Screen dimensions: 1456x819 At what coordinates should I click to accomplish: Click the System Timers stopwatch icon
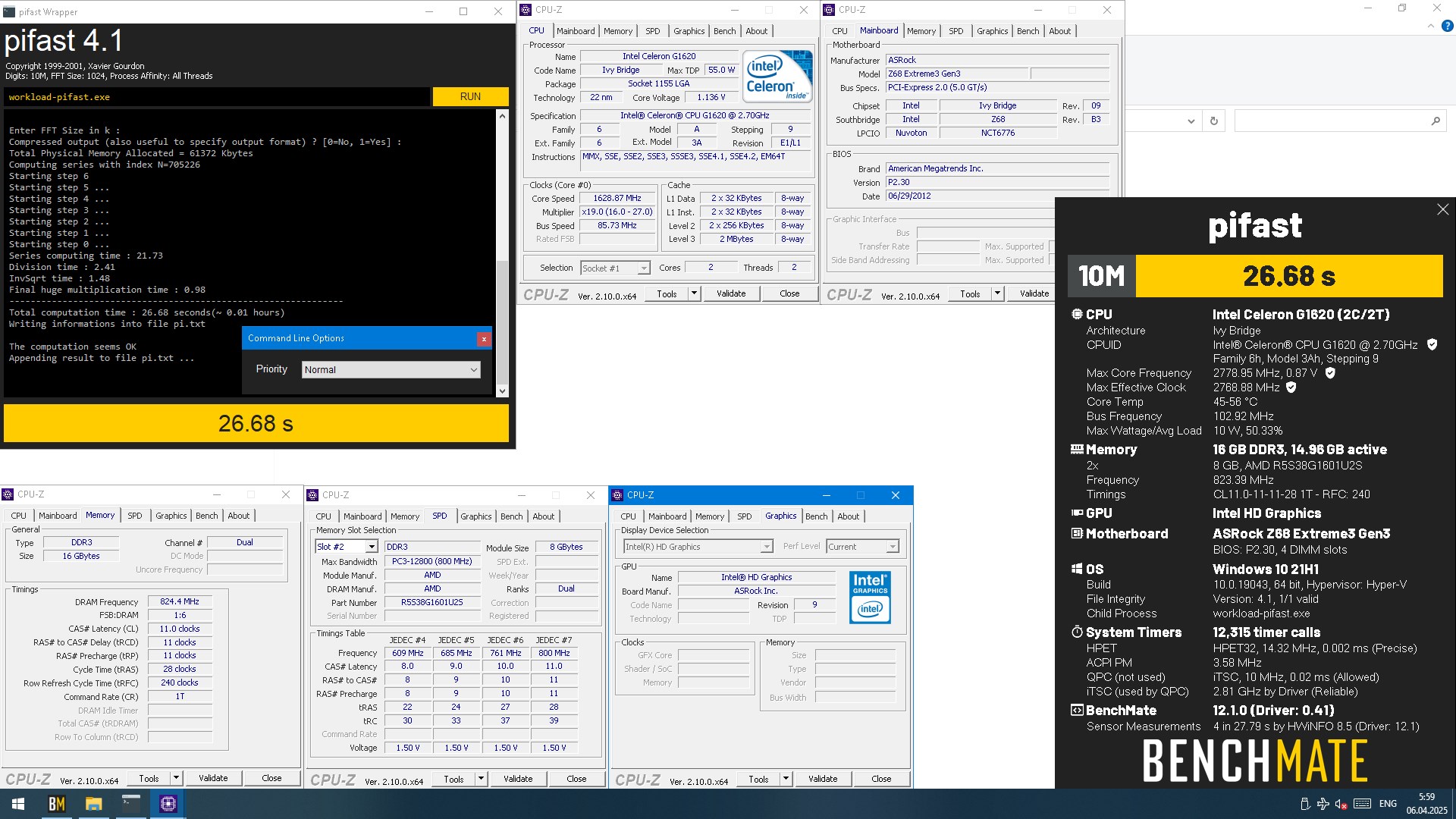click(x=1077, y=632)
